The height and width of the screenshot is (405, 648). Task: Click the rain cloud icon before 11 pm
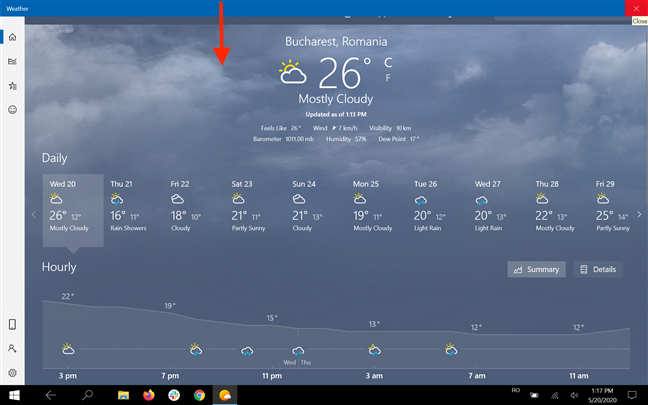[x=247, y=351]
